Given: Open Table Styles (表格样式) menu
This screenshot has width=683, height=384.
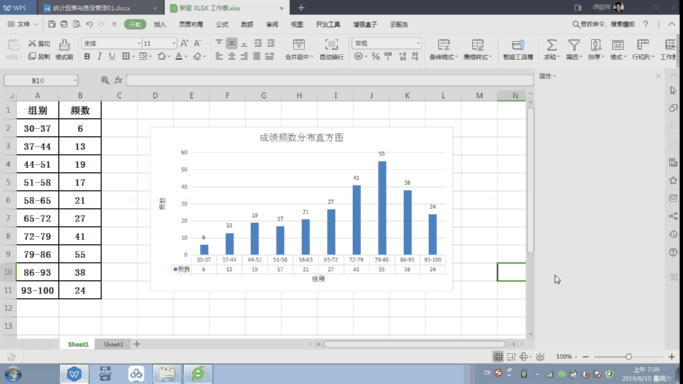Looking at the screenshot, I should tap(477, 49).
